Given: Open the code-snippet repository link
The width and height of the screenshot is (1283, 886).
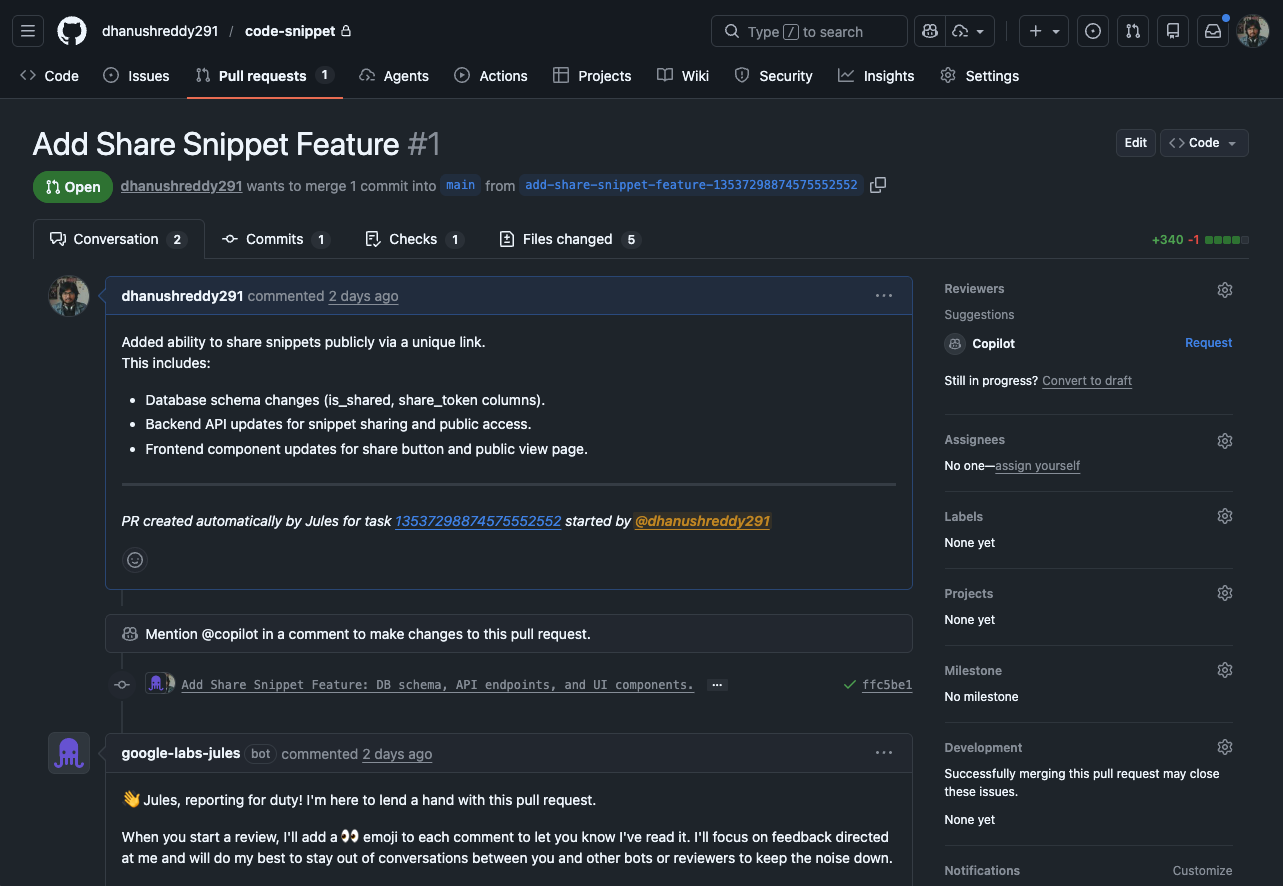Looking at the screenshot, I should pos(290,31).
